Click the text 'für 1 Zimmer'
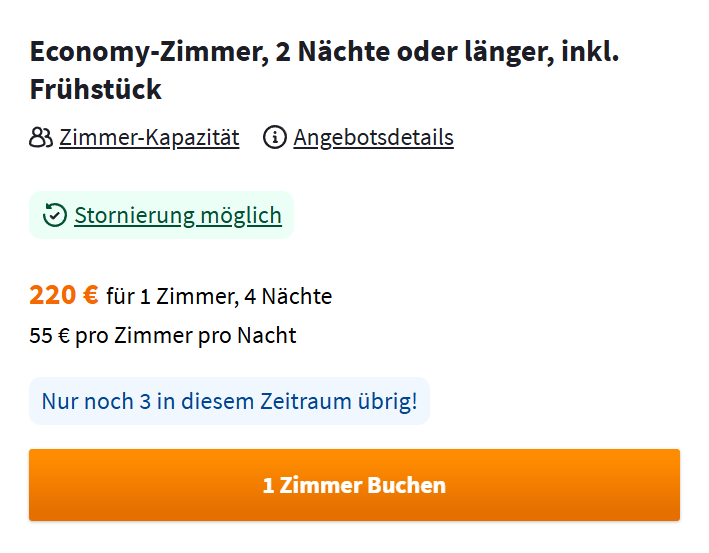Screen dimensions: 709x553 [x=172, y=297]
